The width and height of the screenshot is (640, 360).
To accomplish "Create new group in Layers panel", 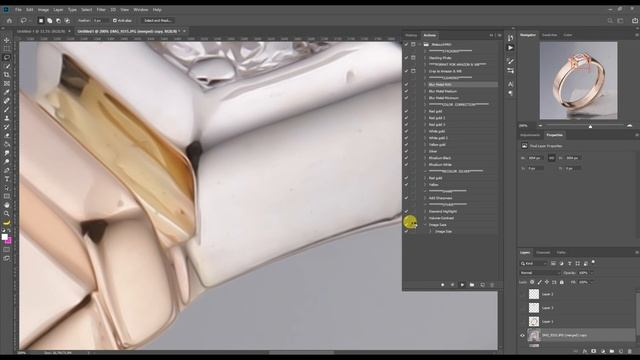I will click(612, 351).
